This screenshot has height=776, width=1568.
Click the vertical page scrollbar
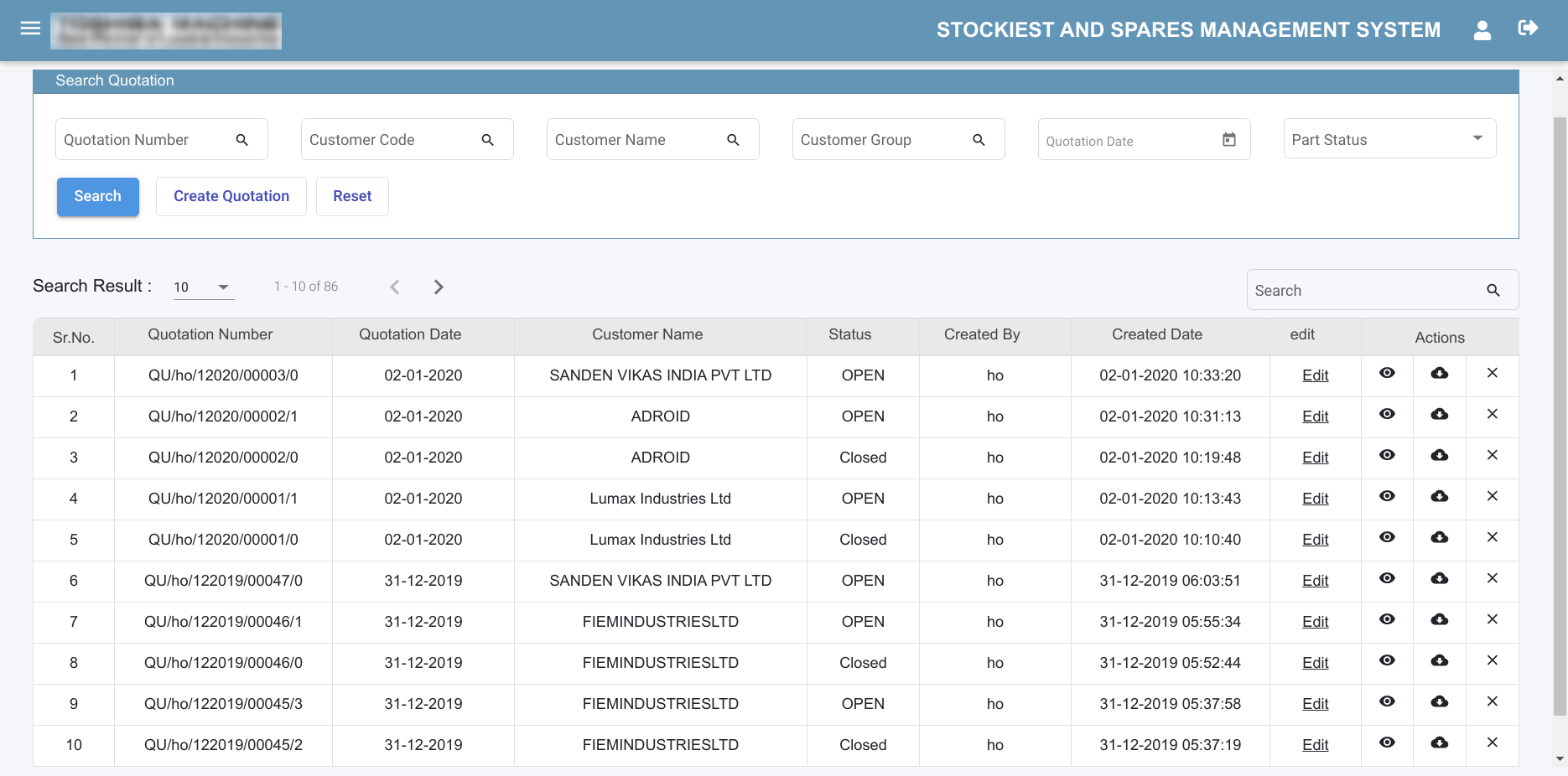tap(1560, 416)
